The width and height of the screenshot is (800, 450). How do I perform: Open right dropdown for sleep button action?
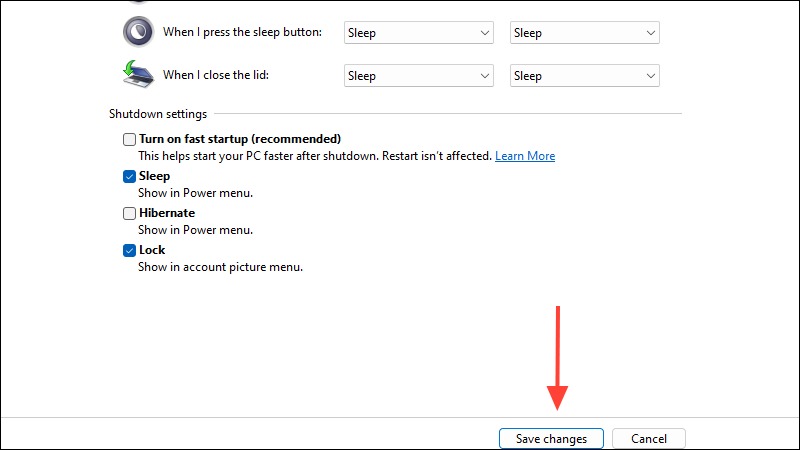[x=585, y=33]
